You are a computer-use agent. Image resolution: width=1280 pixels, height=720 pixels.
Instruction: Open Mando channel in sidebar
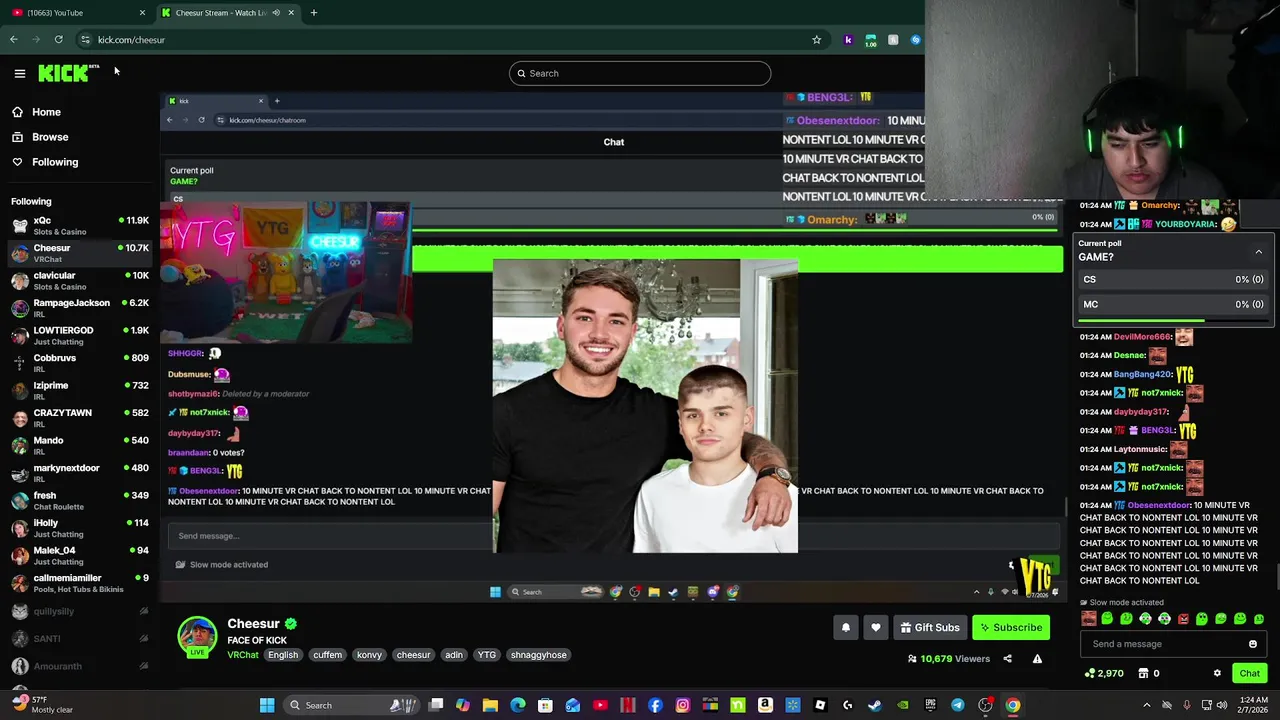click(x=78, y=446)
